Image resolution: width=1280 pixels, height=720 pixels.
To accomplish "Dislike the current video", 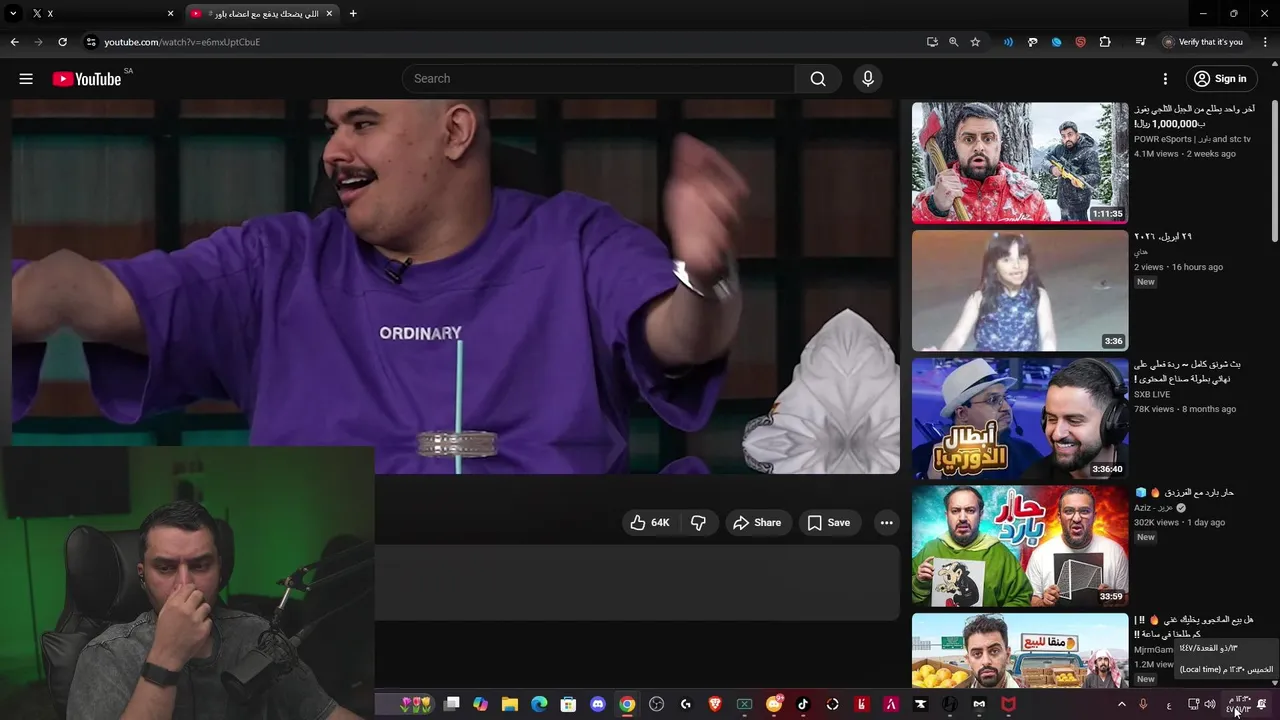I will pos(699,523).
